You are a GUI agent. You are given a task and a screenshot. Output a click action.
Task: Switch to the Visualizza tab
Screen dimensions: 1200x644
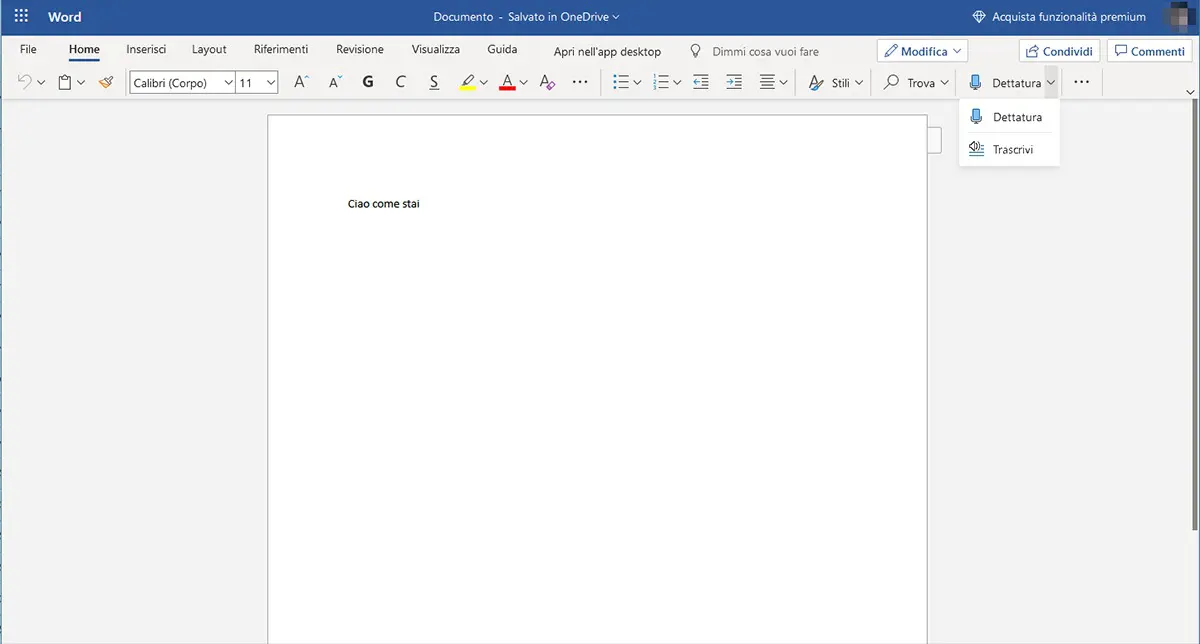click(436, 49)
